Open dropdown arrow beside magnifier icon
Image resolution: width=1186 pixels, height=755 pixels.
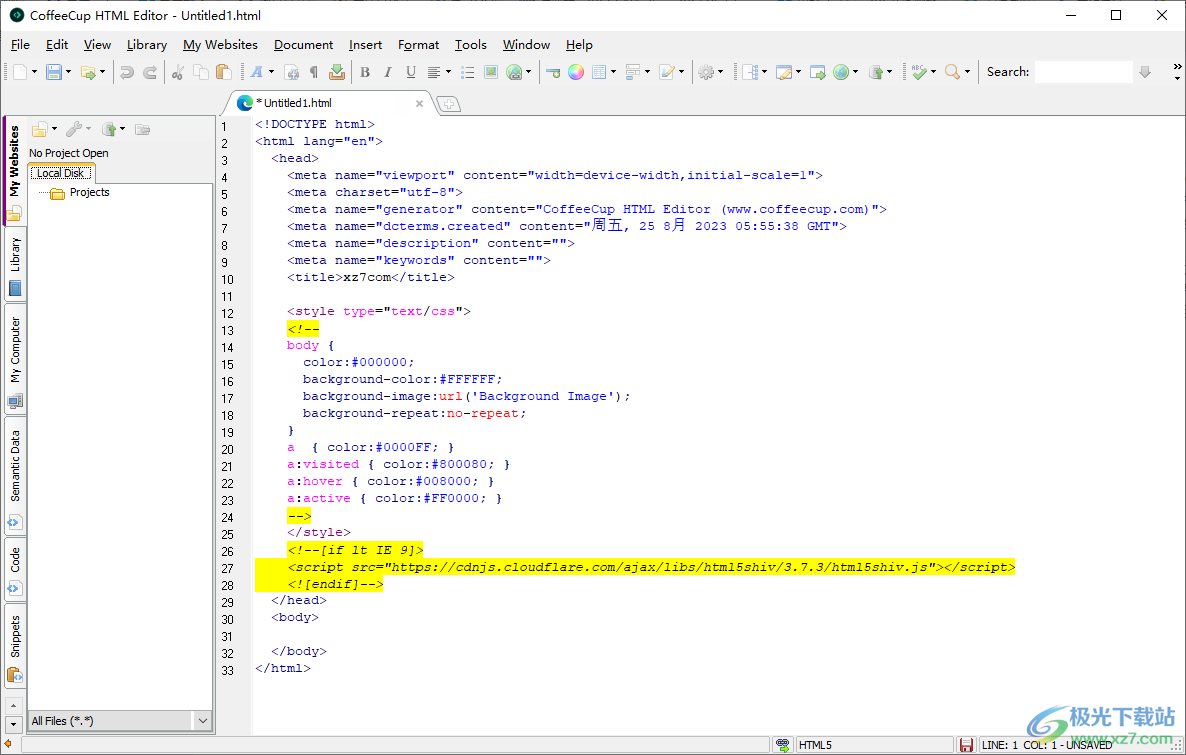coord(967,72)
